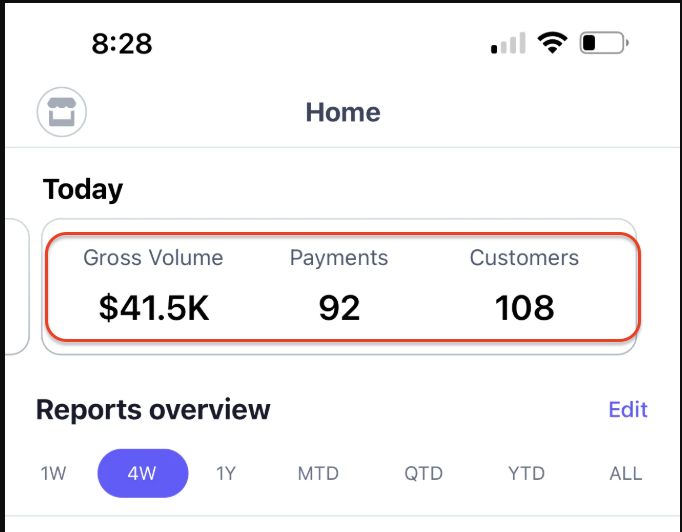Tap the Today section heading
The width and height of the screenshot is (682, 532).
point(83,190)
